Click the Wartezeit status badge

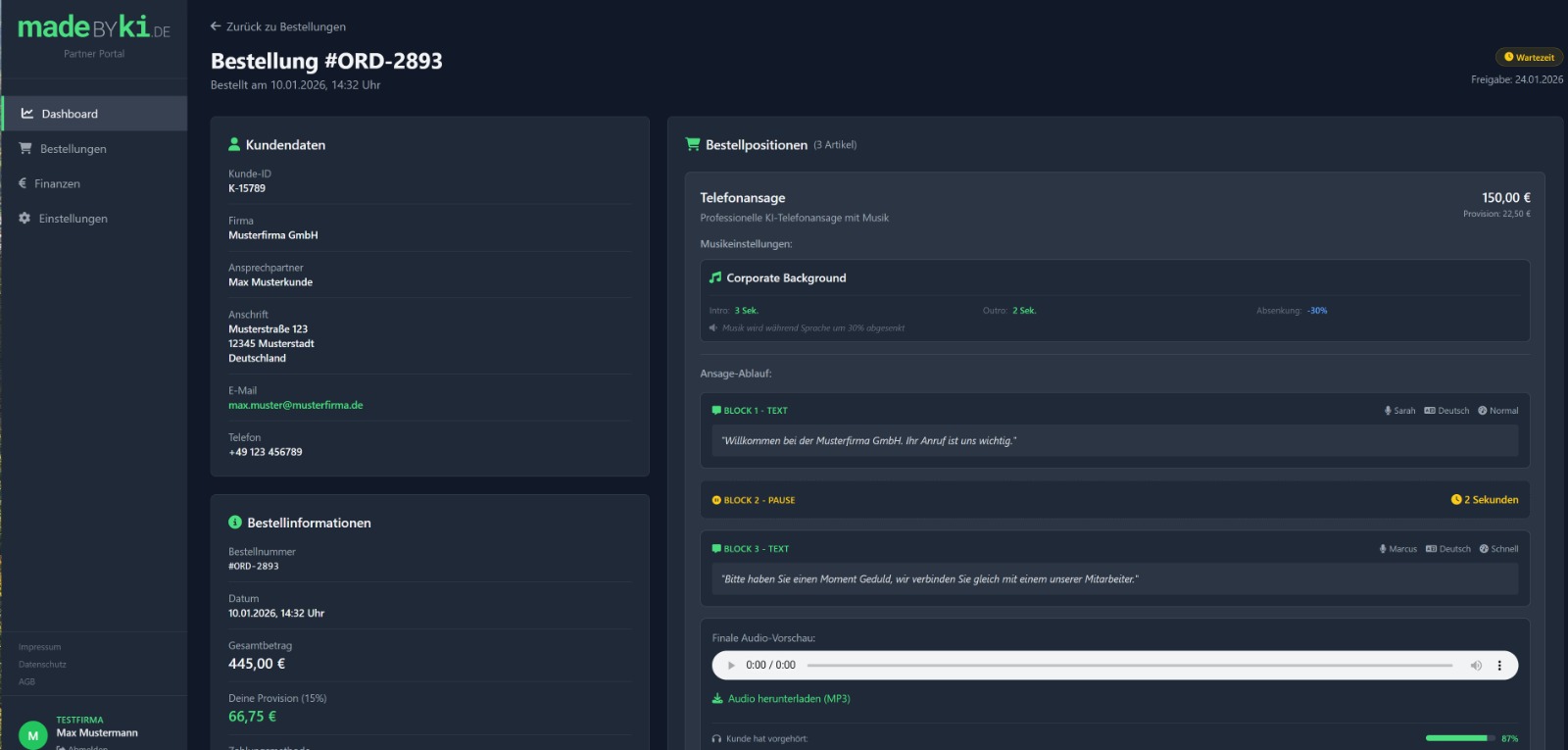(1529, 57)
